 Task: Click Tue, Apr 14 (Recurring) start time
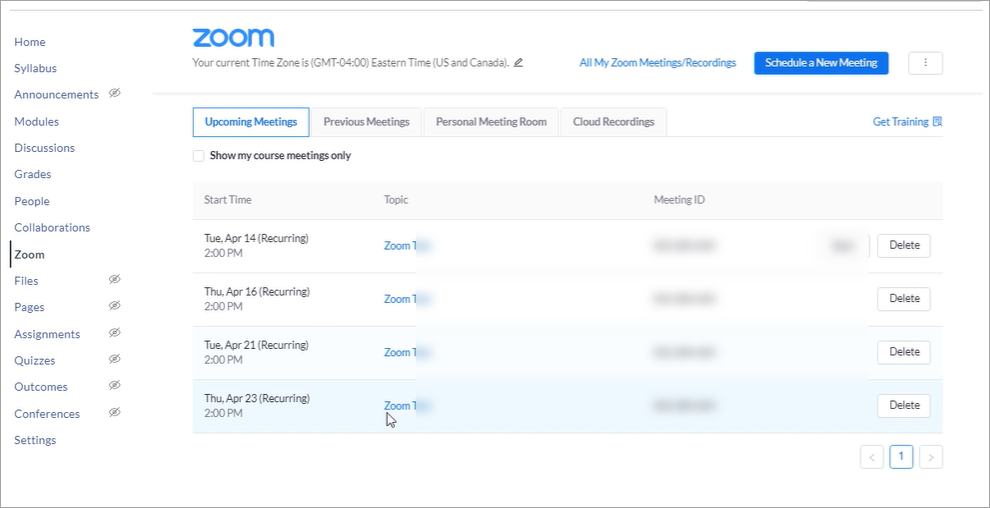point(256,239)
